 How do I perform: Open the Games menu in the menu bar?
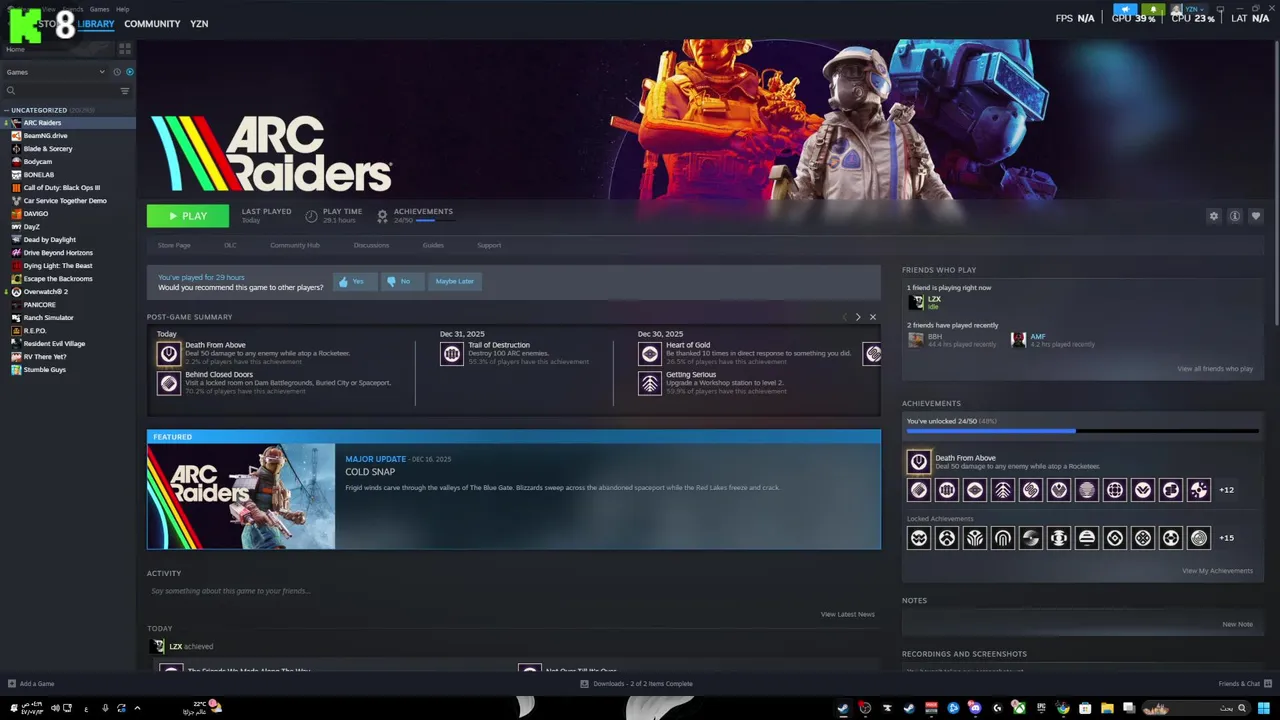pyautogui.click(x=99, y=9)
